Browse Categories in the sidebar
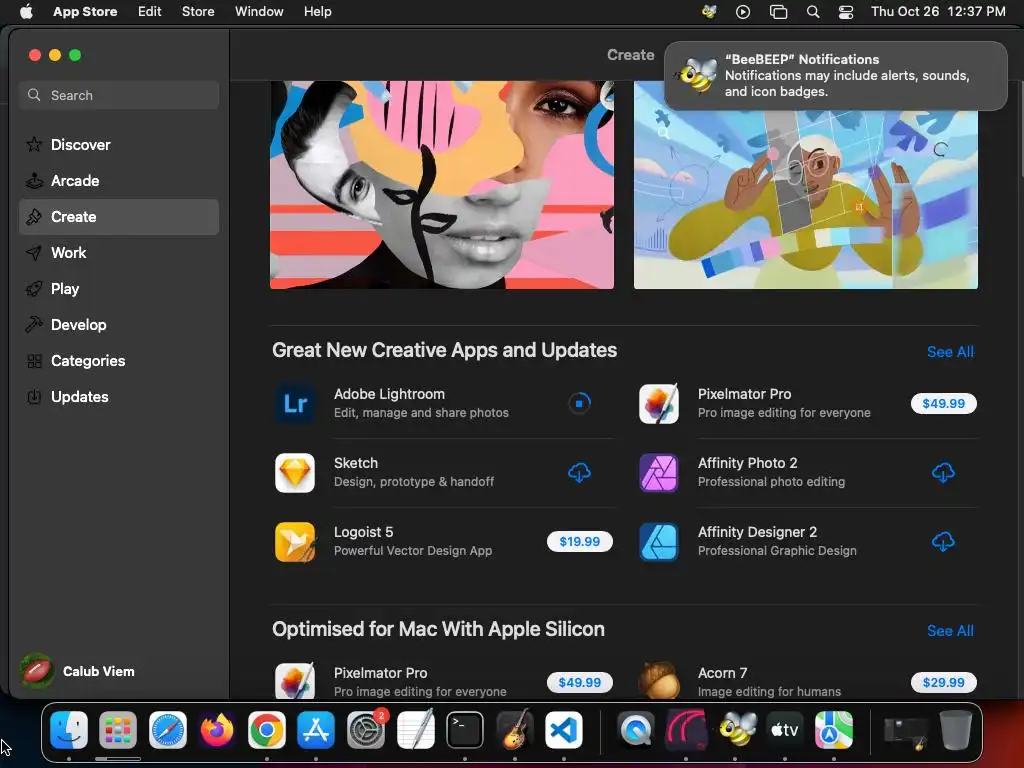The height and width of the screenshot is (768, 1024). click(x=119, y=360)
